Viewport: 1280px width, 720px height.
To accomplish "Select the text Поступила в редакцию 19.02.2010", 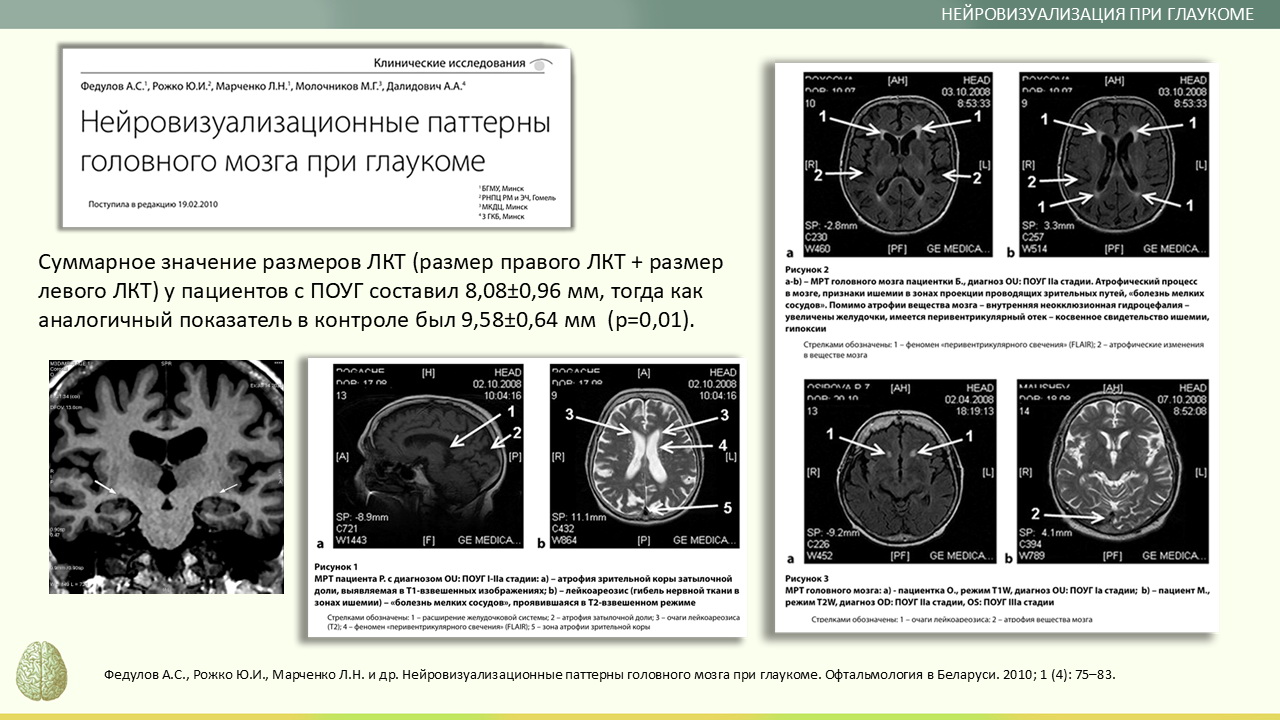I will pos(153,204).
